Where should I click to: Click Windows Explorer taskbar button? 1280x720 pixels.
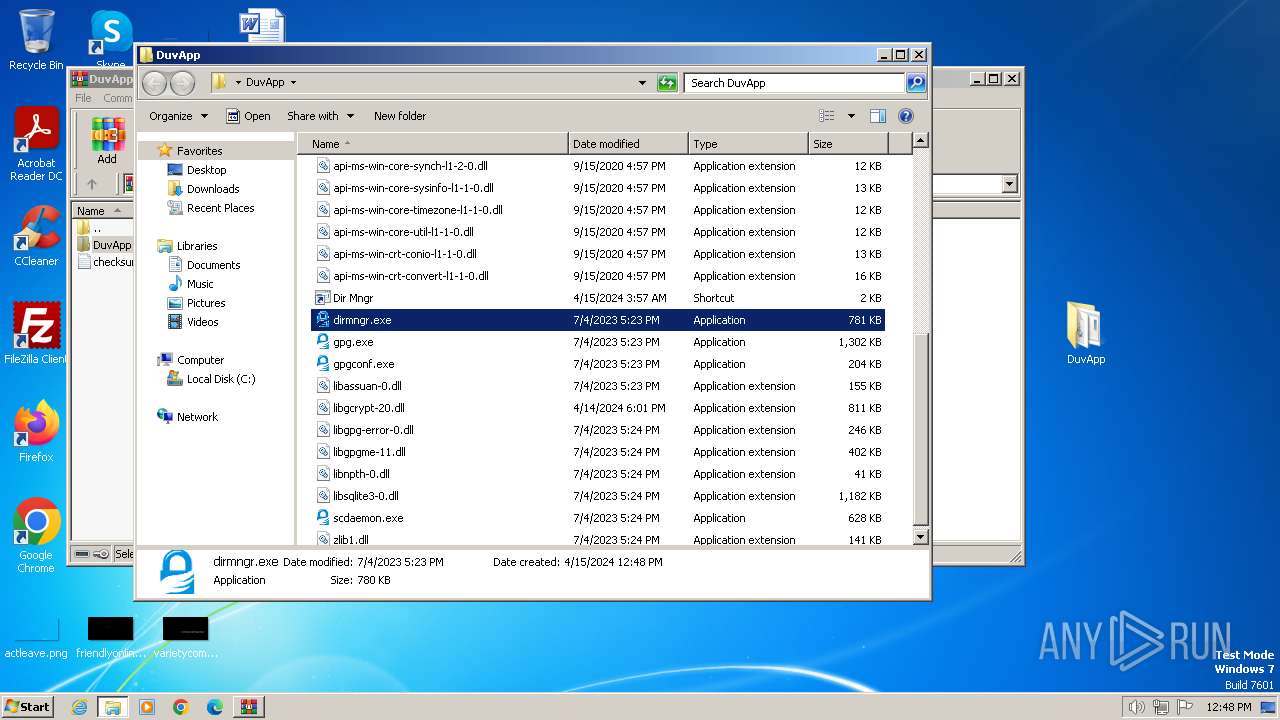tap(113, 707)
